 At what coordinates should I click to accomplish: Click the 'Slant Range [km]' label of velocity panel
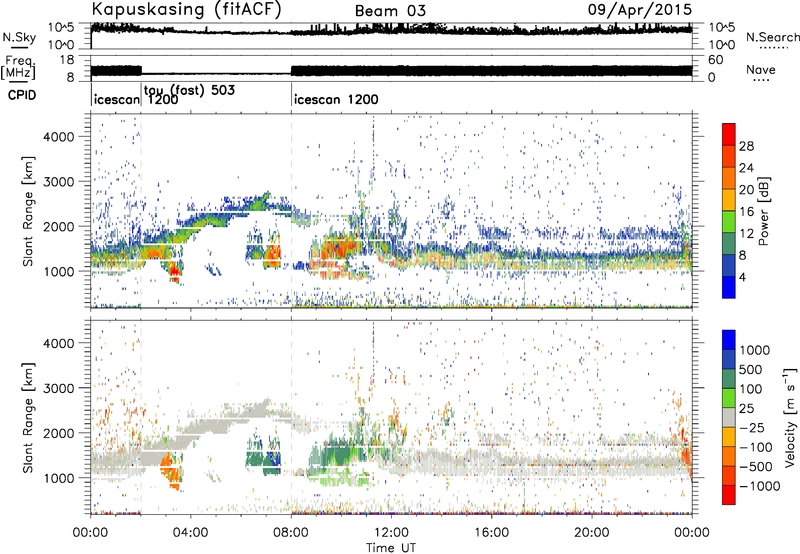click(x=28, y=417)
